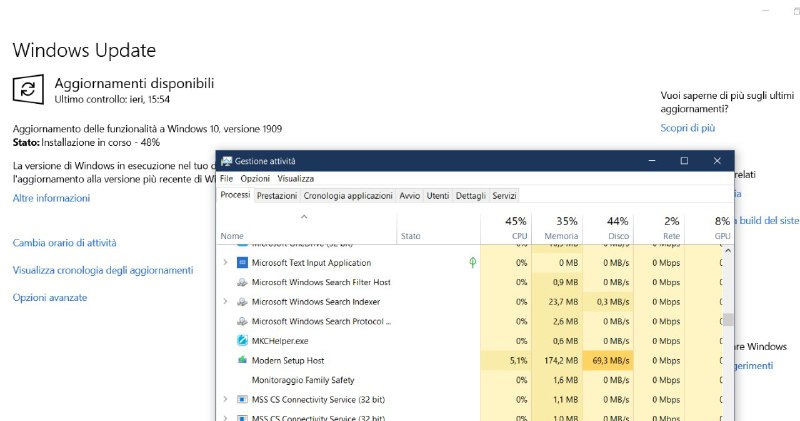Click the 5,1% CPU value

[518, 360]
